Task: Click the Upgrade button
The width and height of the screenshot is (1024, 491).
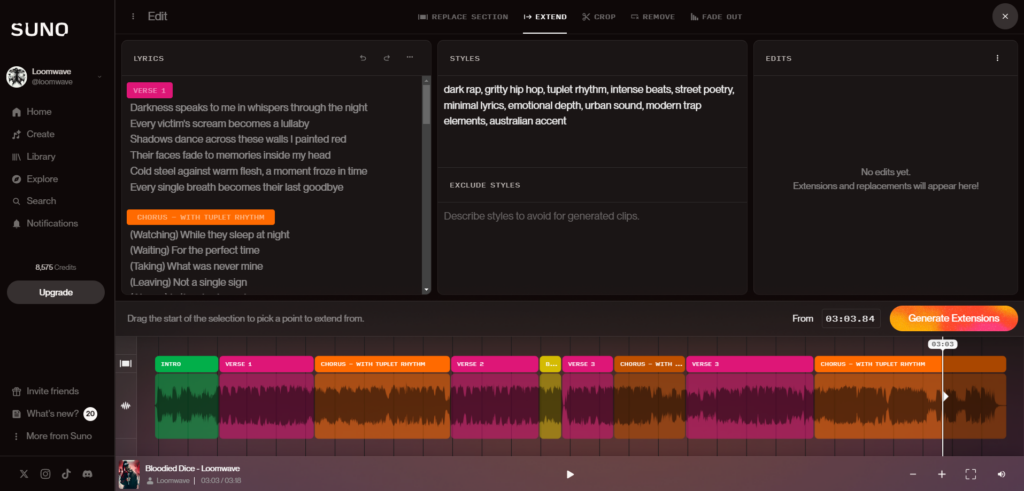Action: pyautogui.click(x=56, y=293)
